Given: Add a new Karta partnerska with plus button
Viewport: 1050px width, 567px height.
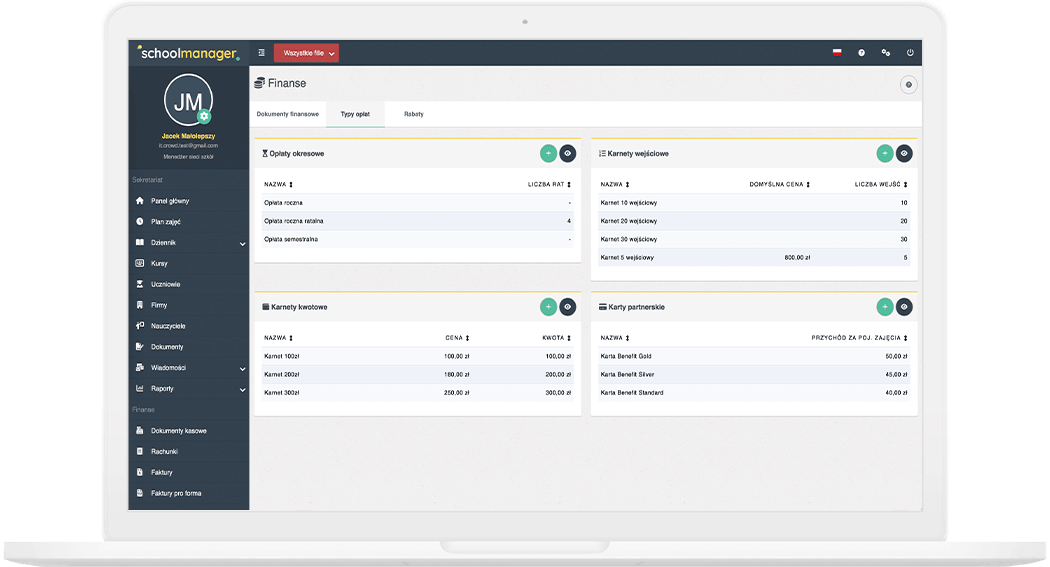Looking at the screenshot, I should [x=885, y=307].
